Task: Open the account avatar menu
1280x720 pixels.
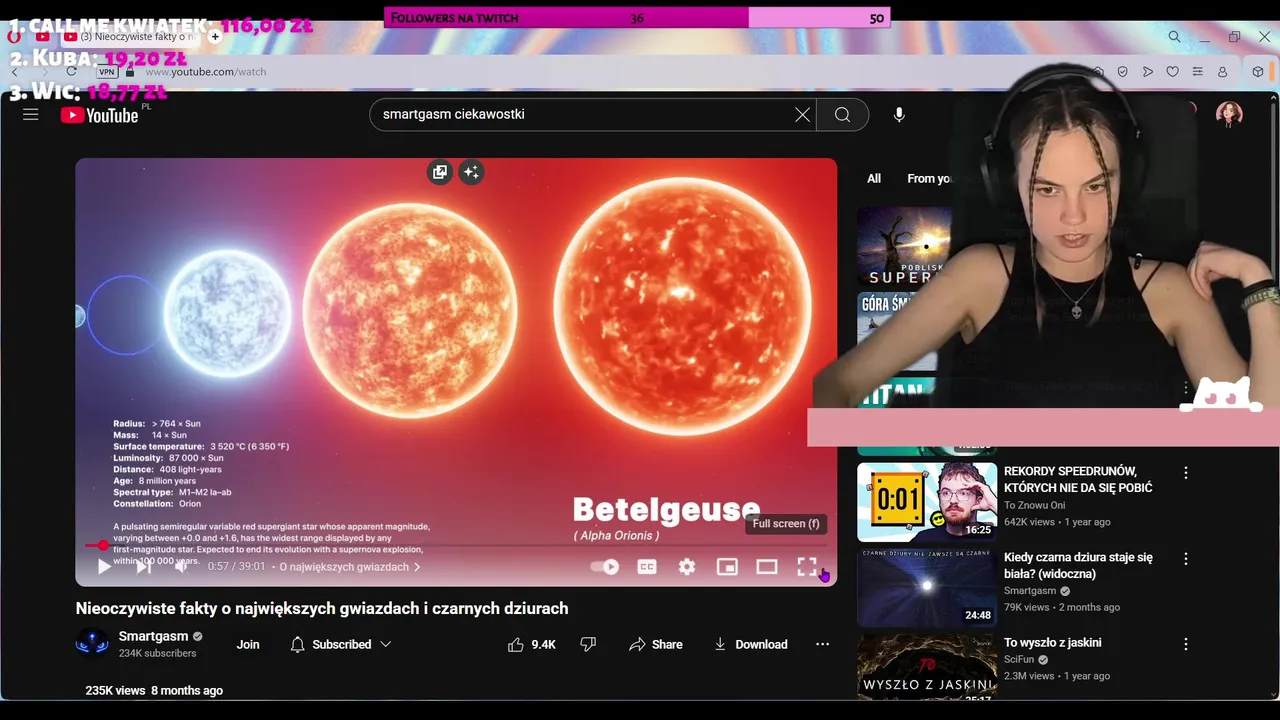Action: click(1229, 114)
